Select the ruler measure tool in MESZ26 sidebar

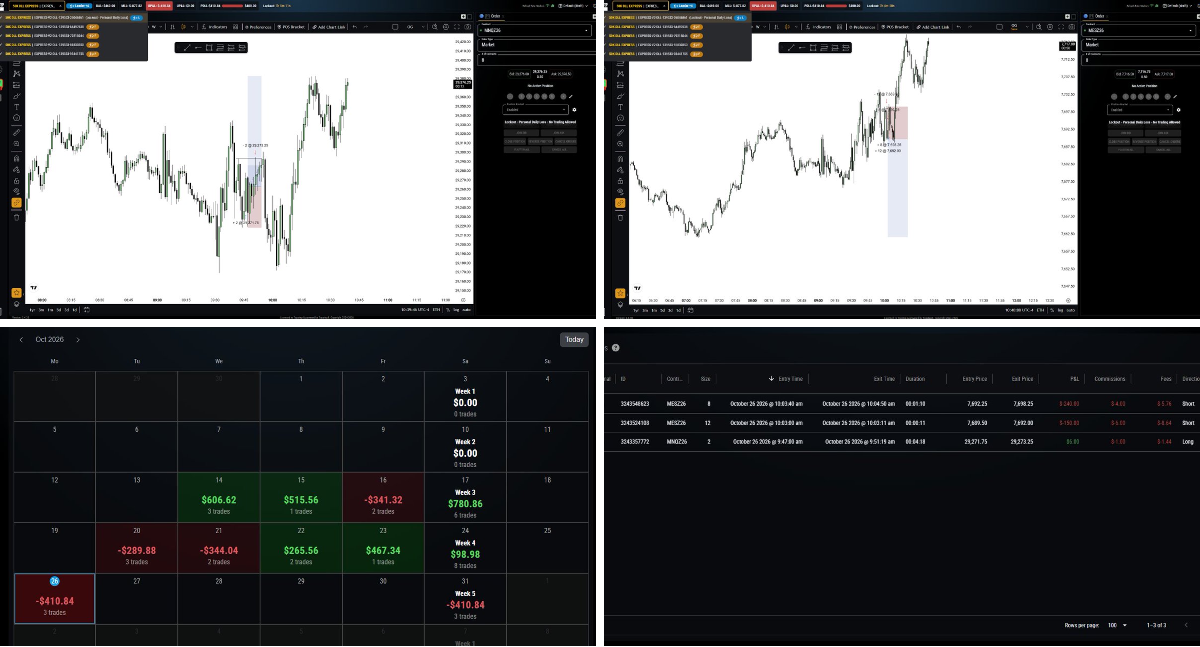620,133
